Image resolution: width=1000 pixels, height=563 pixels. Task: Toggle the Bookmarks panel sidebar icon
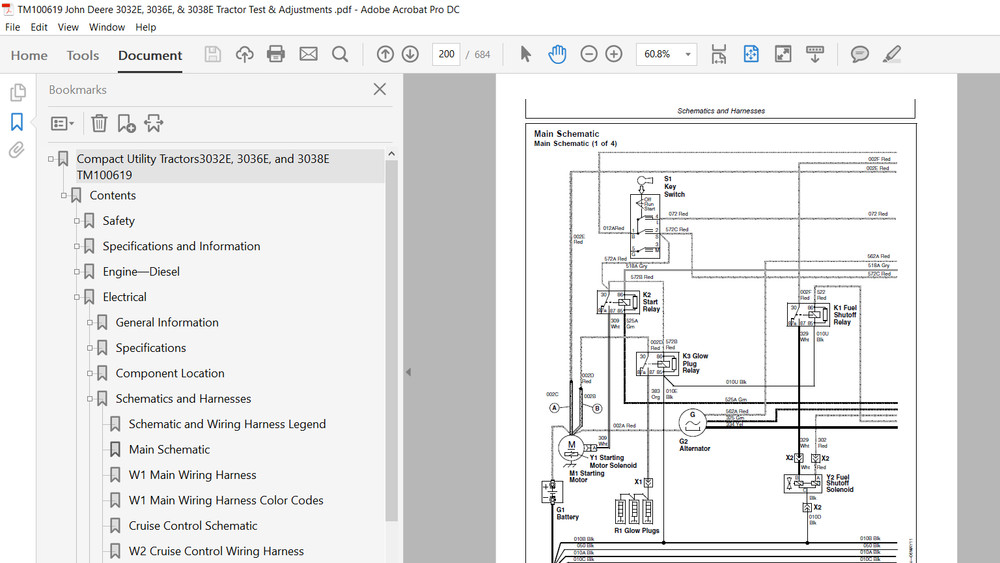(x=17, y=121)
